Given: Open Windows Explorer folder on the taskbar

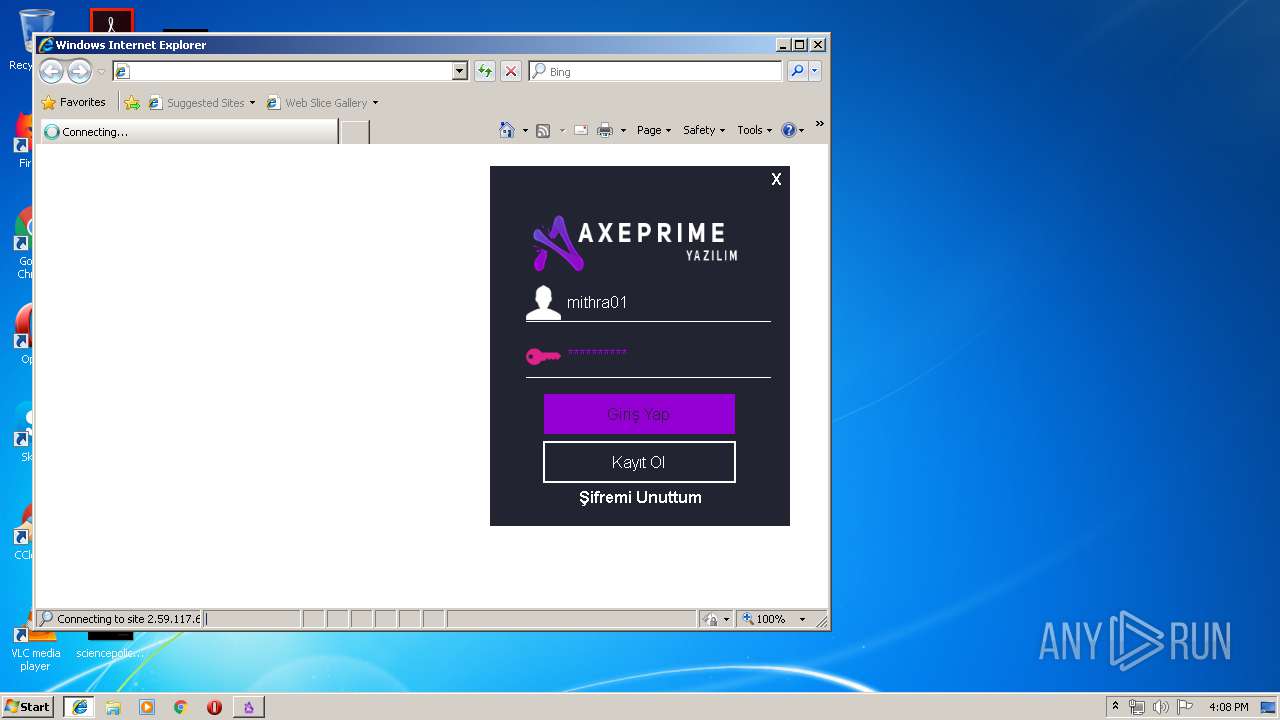Looking at the screenshot, I should point(113,707).
